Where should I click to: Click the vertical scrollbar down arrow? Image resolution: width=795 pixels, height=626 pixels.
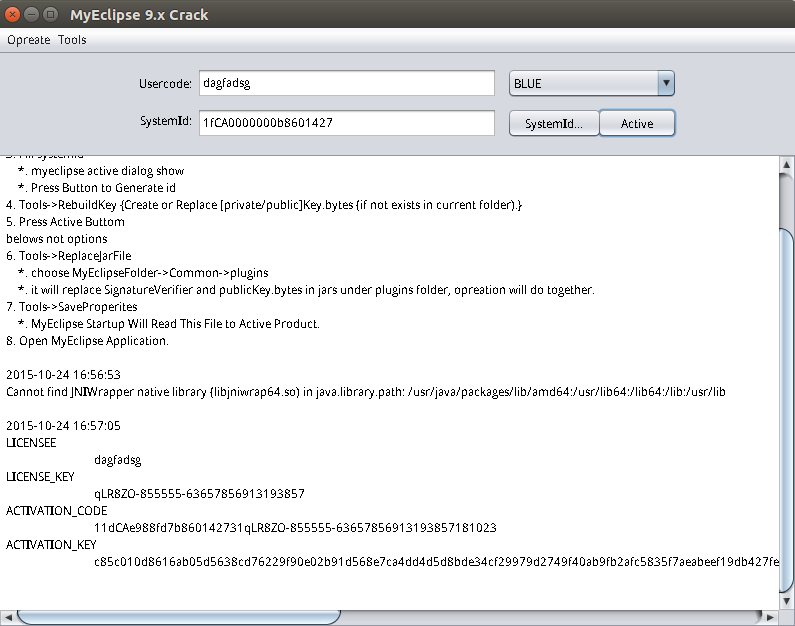click(x=786, y=601)
